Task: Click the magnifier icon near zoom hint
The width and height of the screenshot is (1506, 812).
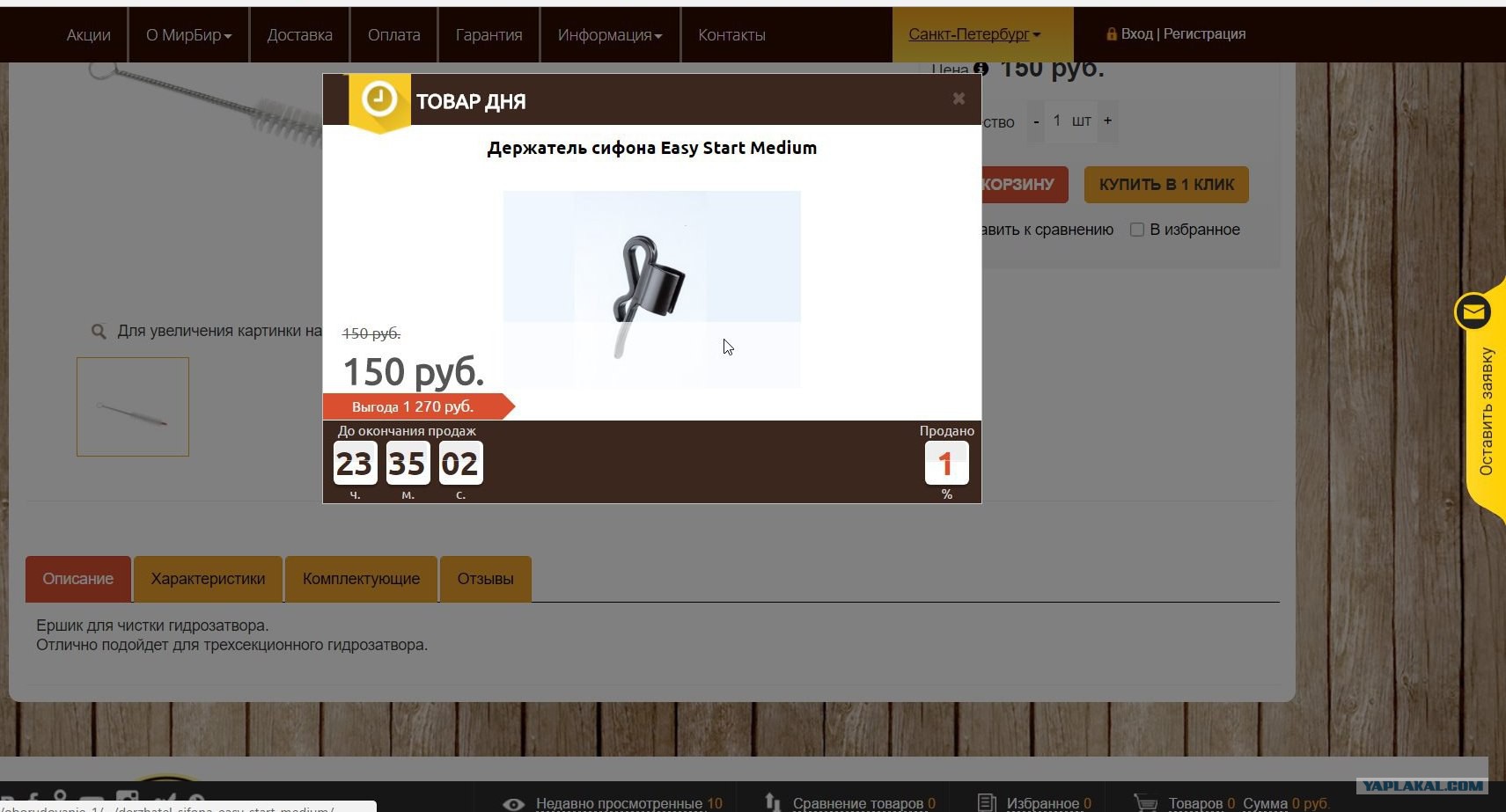Action: click(x=99, y=332)
